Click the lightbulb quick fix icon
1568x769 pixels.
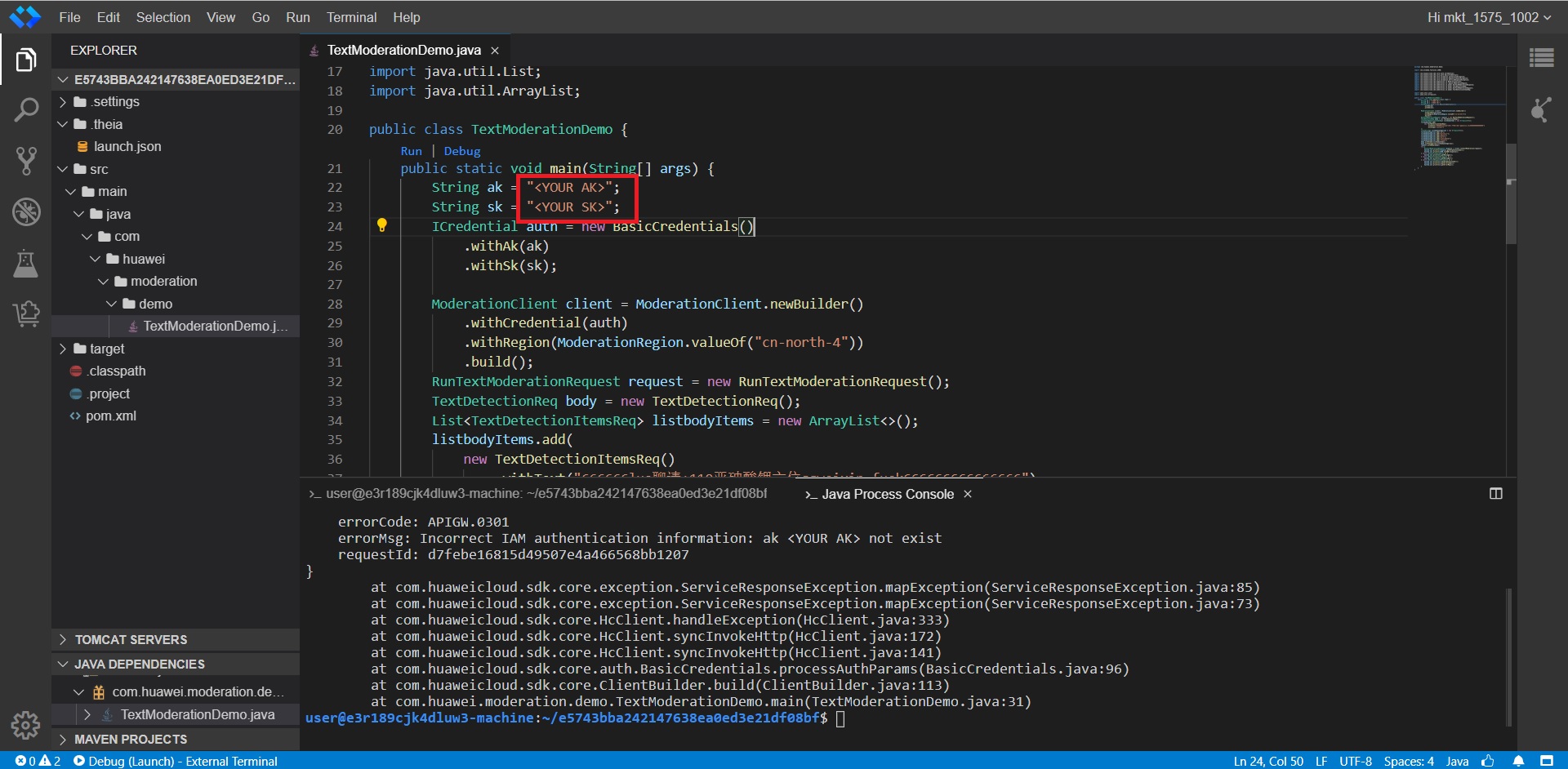381,225
